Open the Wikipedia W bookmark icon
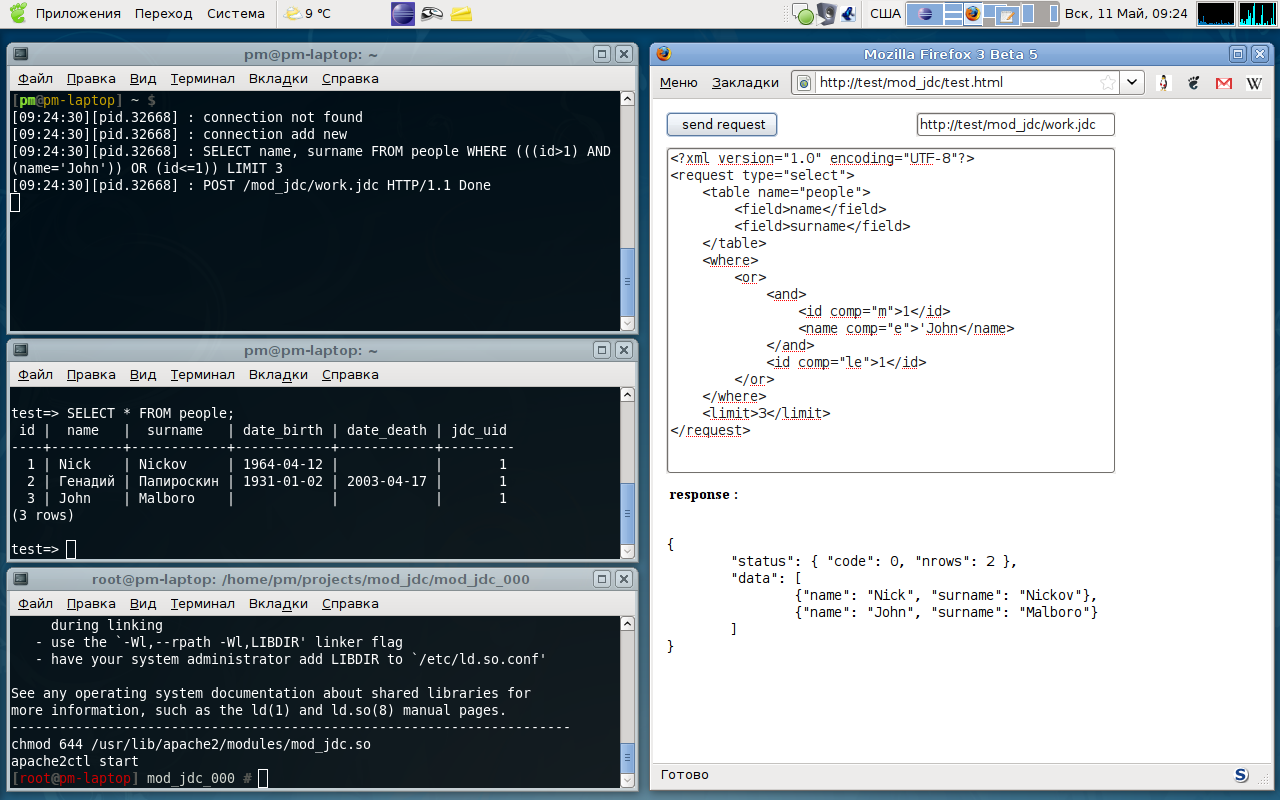This screenshot has width=1280, height=800. click(x=1254, y=83)
